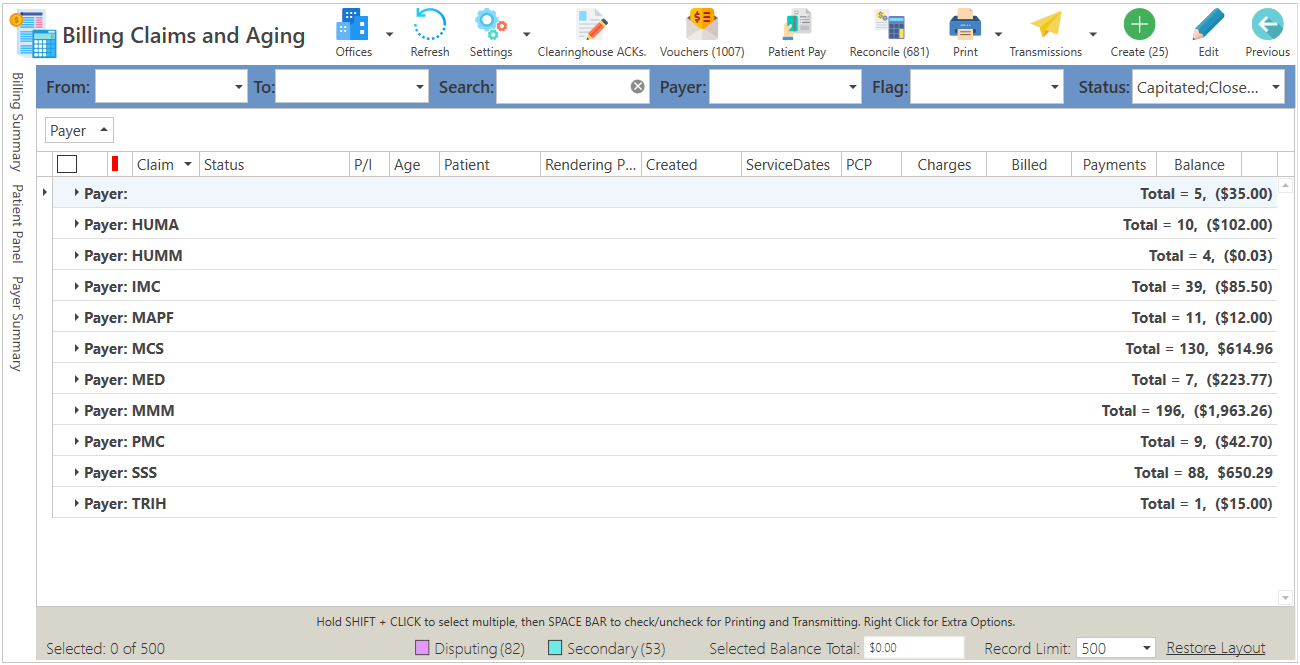This screenshot has width=1300, height=665.
Task: Open the Offices toolbar icon
Action: click(x=353, y=24)
